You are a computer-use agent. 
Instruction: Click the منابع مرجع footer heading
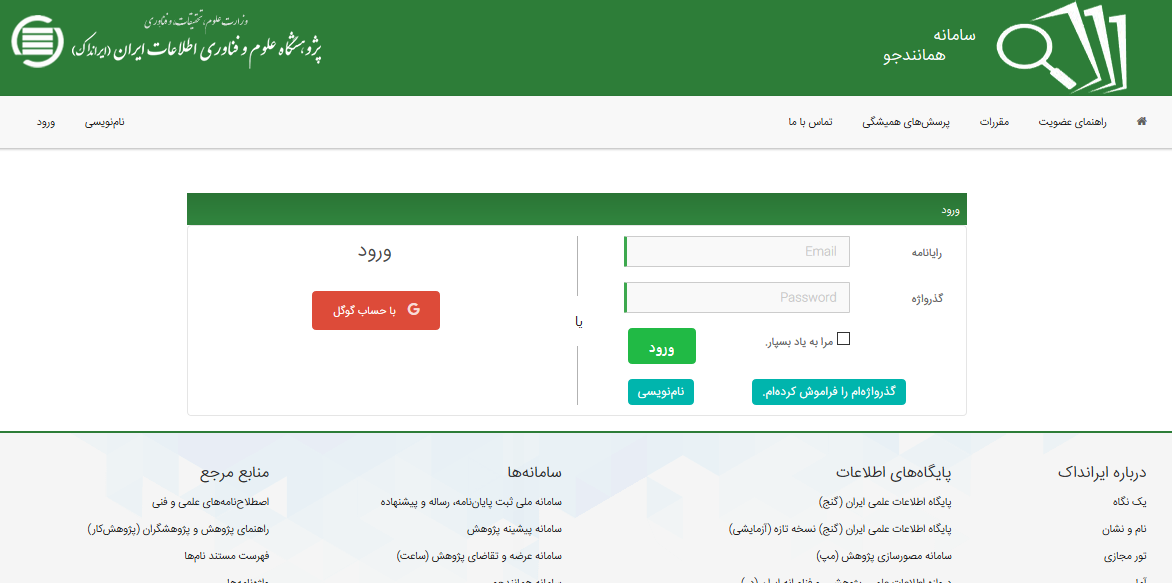pyautogui.click(x=234, y=472)
